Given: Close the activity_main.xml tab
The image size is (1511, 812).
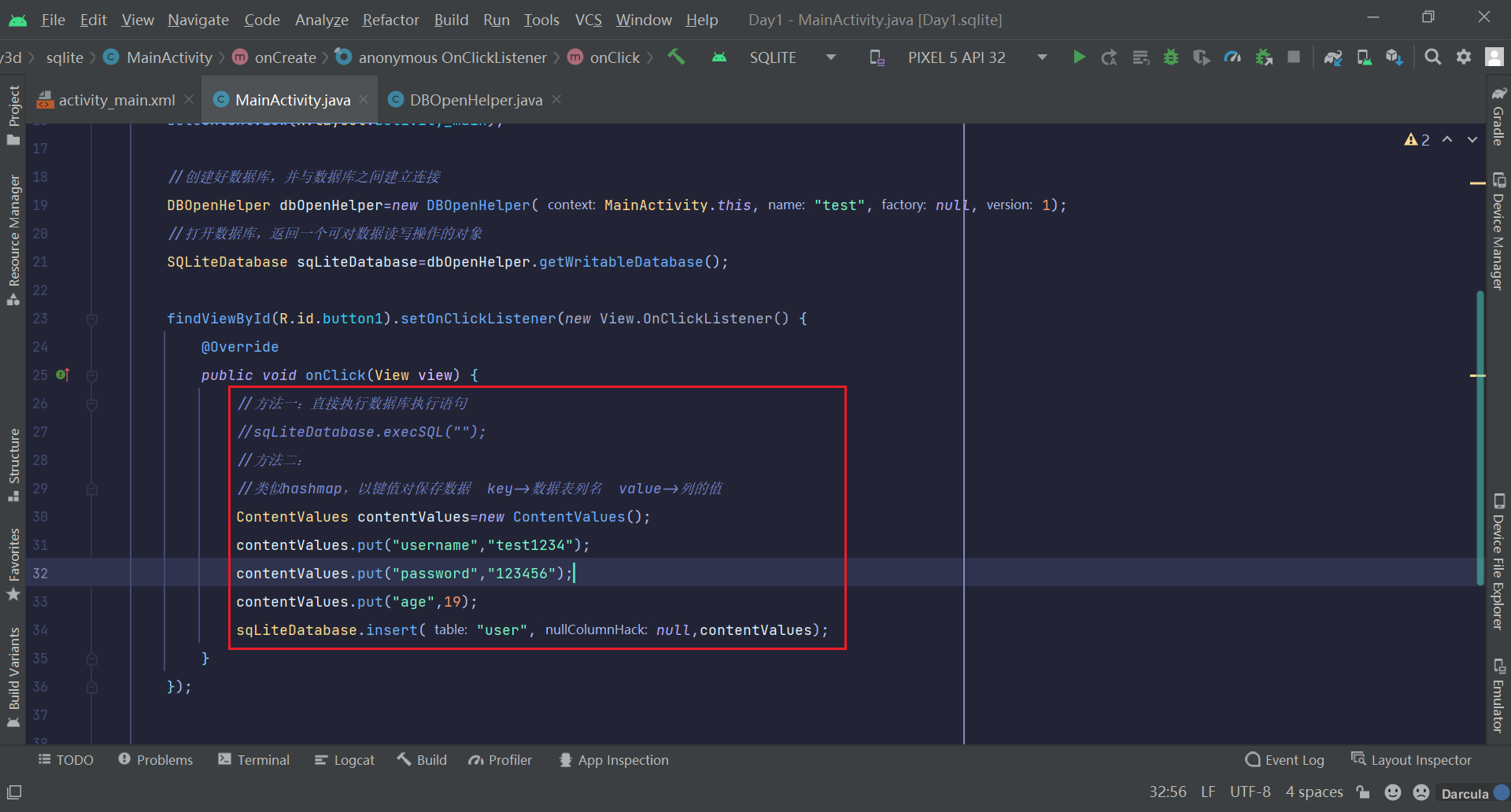Looking at the screenshot, I should [x=189, y=99].
